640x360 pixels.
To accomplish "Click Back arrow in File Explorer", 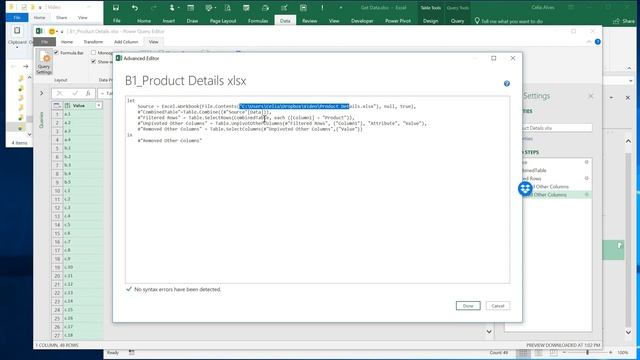I will click(x=13, y=66).
